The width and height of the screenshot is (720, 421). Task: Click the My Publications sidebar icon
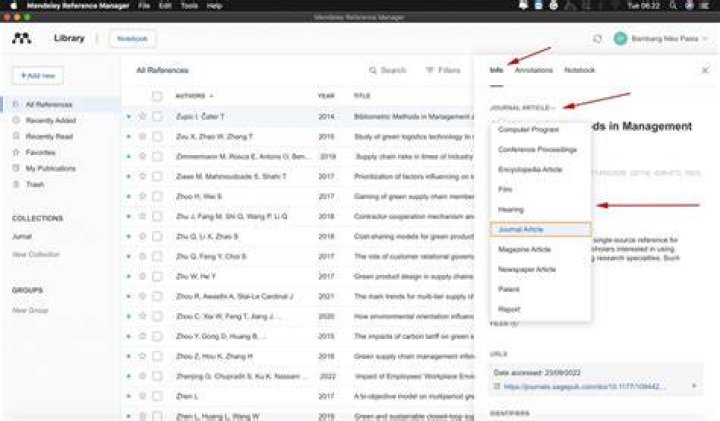16,168
